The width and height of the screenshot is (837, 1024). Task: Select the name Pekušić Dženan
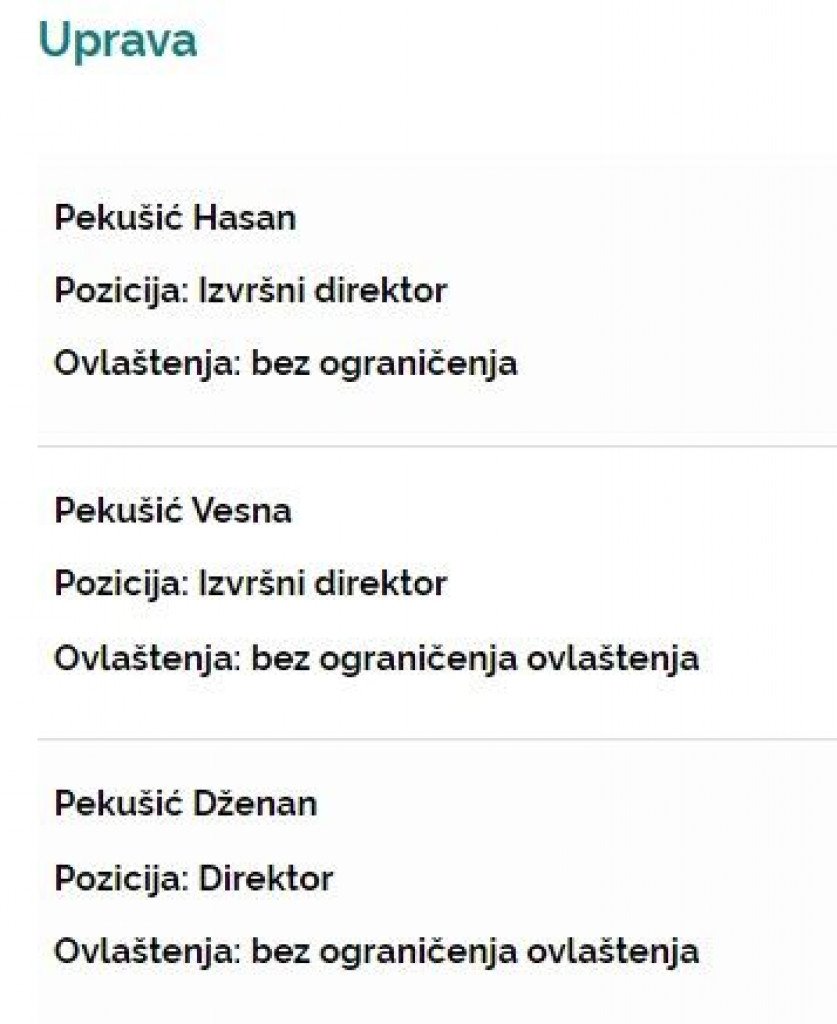[185, 803]
